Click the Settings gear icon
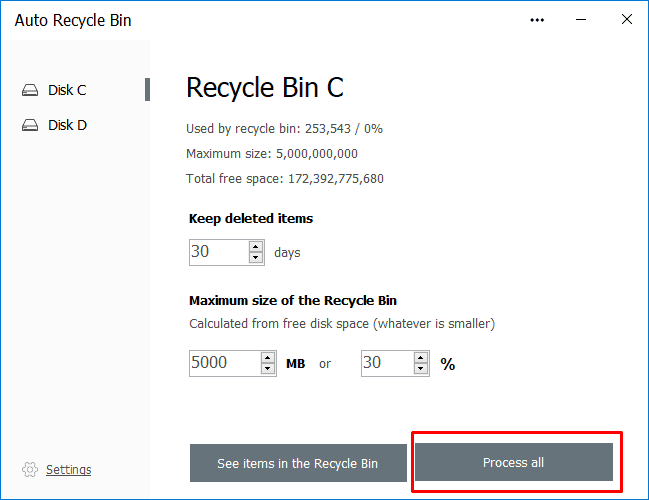 coord(30,470)
